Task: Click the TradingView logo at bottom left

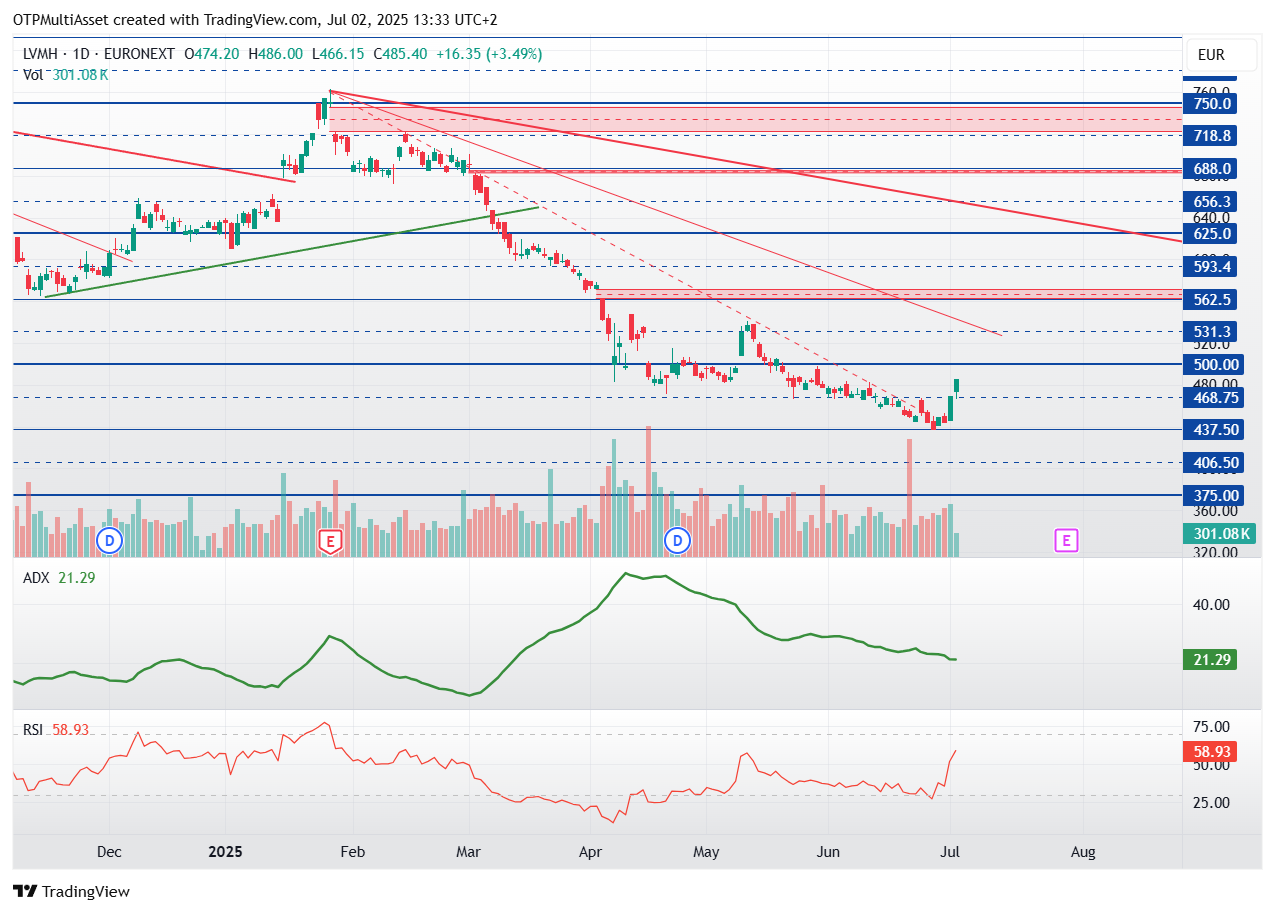Action: click(x=71, y=891)
